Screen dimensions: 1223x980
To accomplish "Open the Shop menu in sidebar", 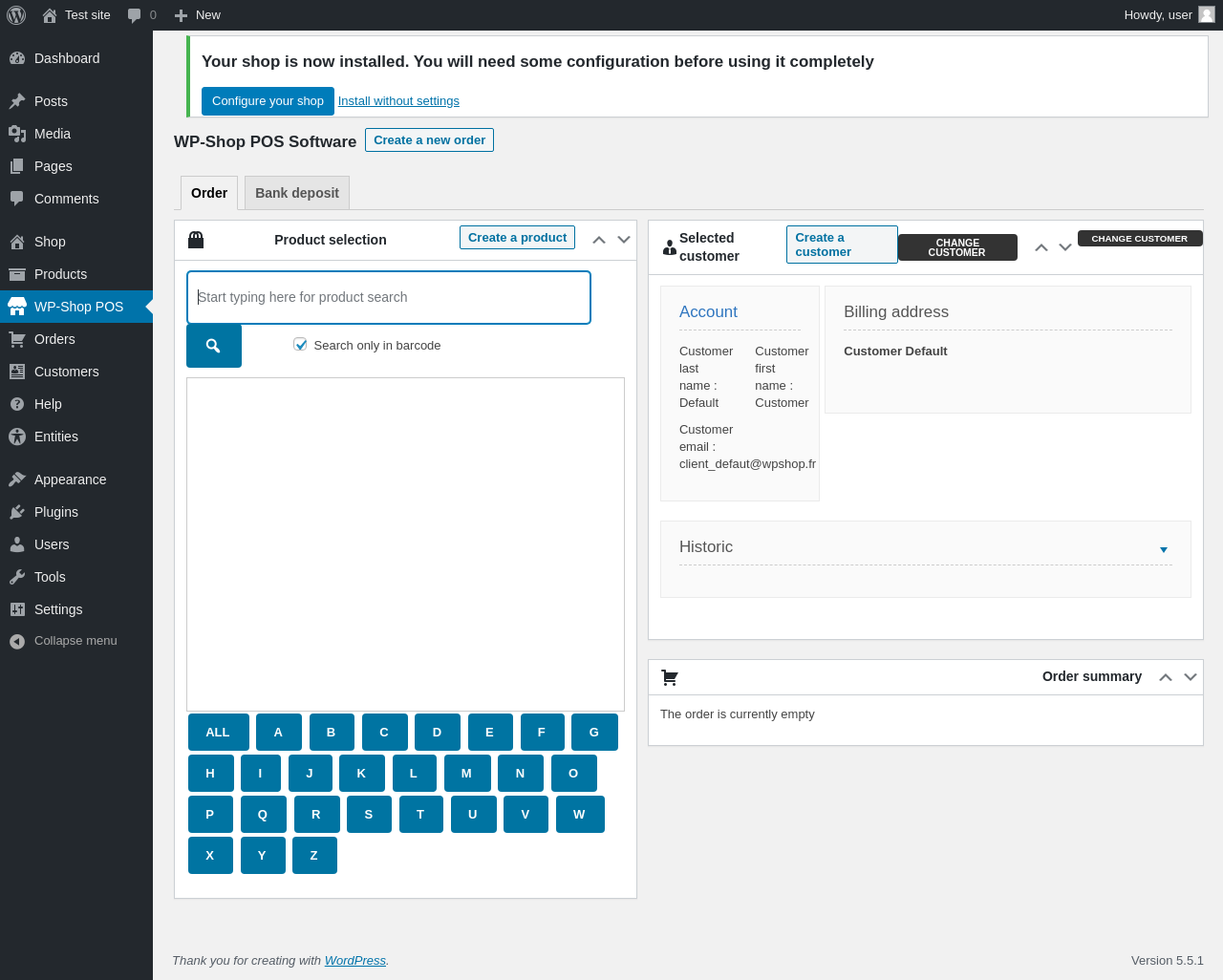I will click(76, 242).
